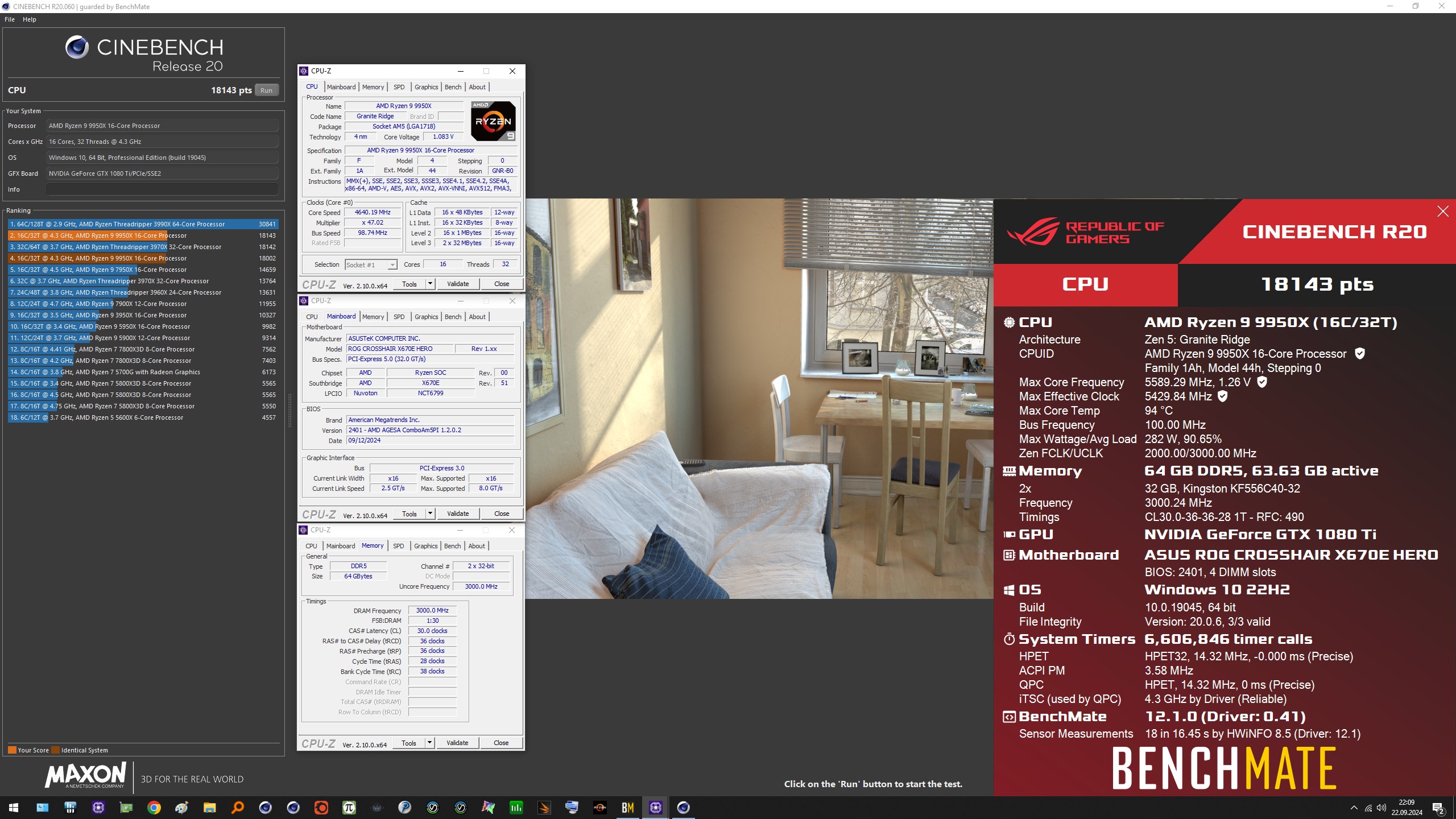Click Core Voltage value 1.083 V
1456x819 pixels.
(x=443, y=137)
